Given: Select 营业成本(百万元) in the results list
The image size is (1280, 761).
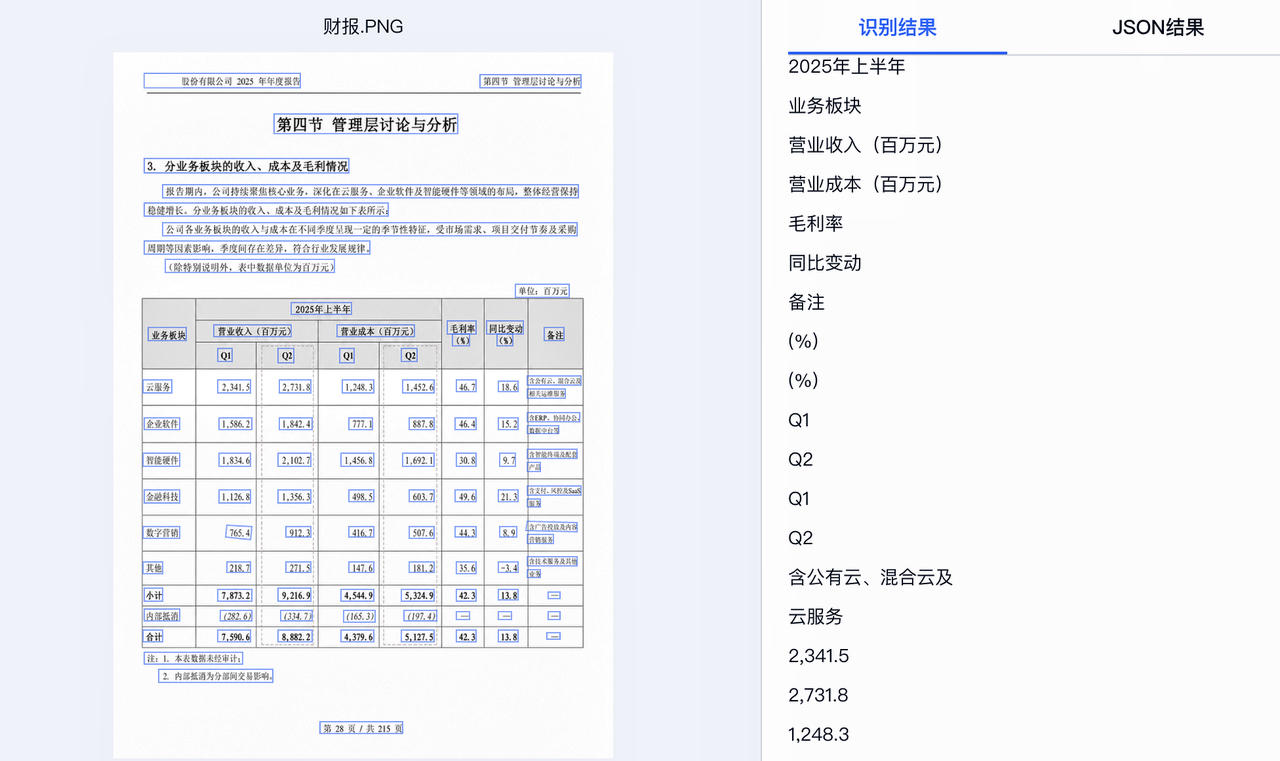Looking at the screenshot, I should click(x=867, y=184).
